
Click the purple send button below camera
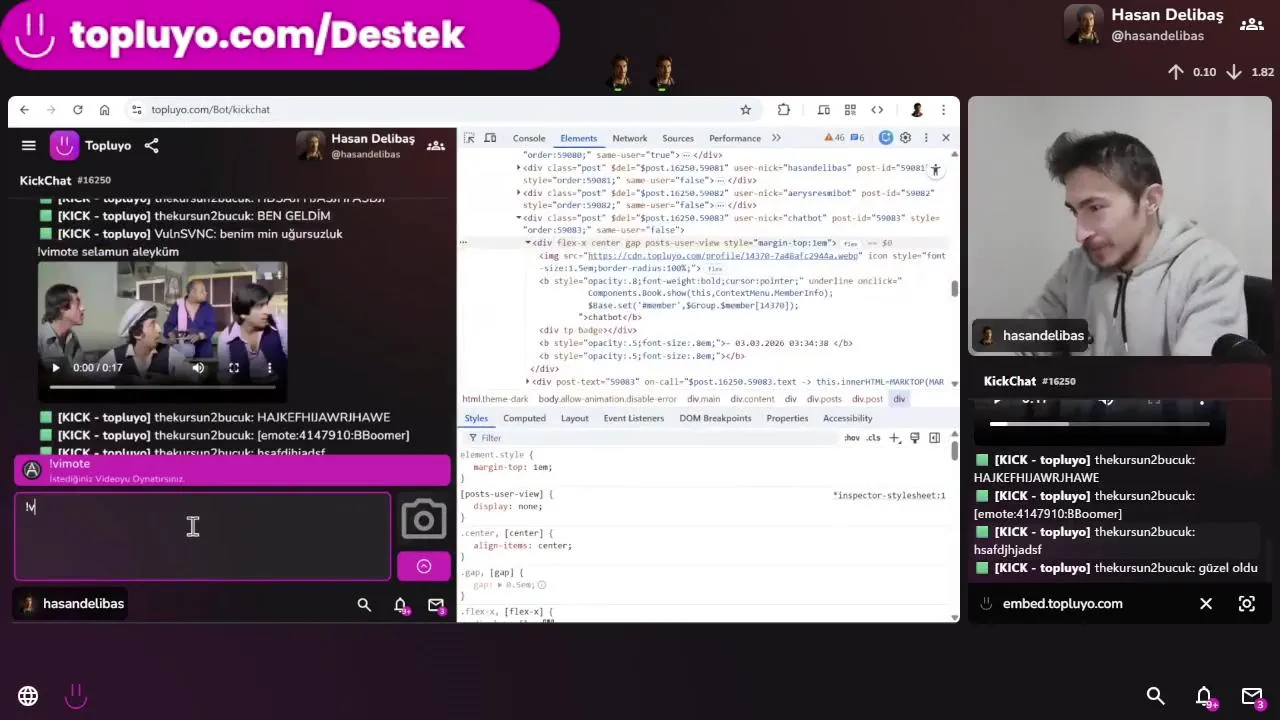pos(424,566)
